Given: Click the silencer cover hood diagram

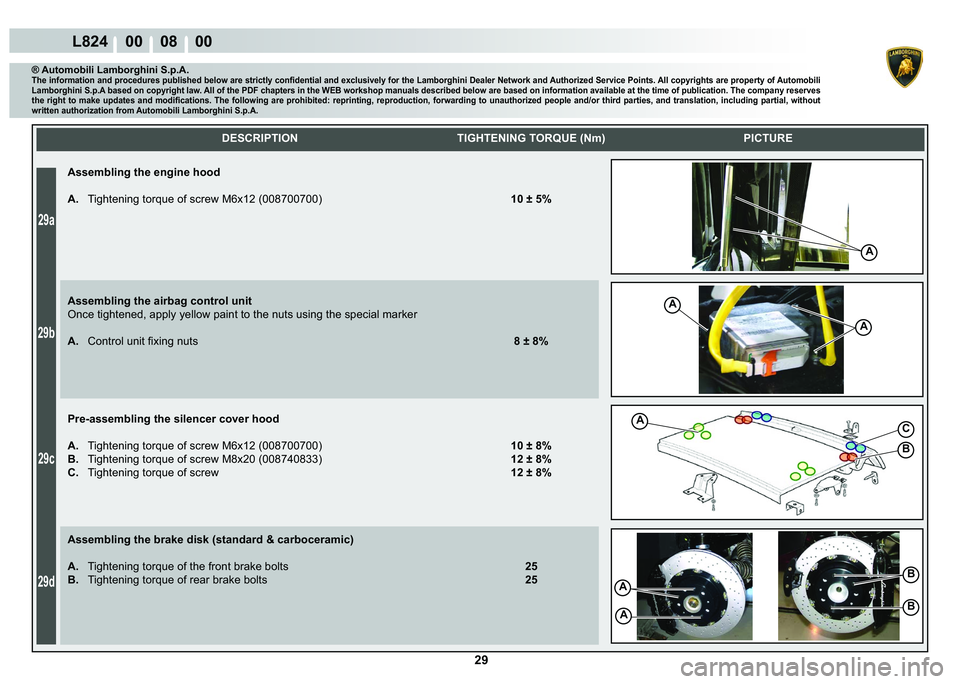Looking at the screenshot, I should [768, 462].
